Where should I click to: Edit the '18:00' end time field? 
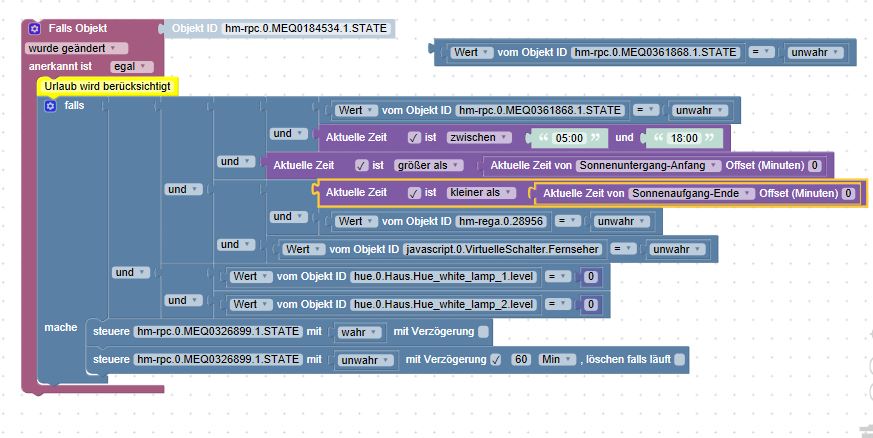pyautogui.click(x=684, y=138)
